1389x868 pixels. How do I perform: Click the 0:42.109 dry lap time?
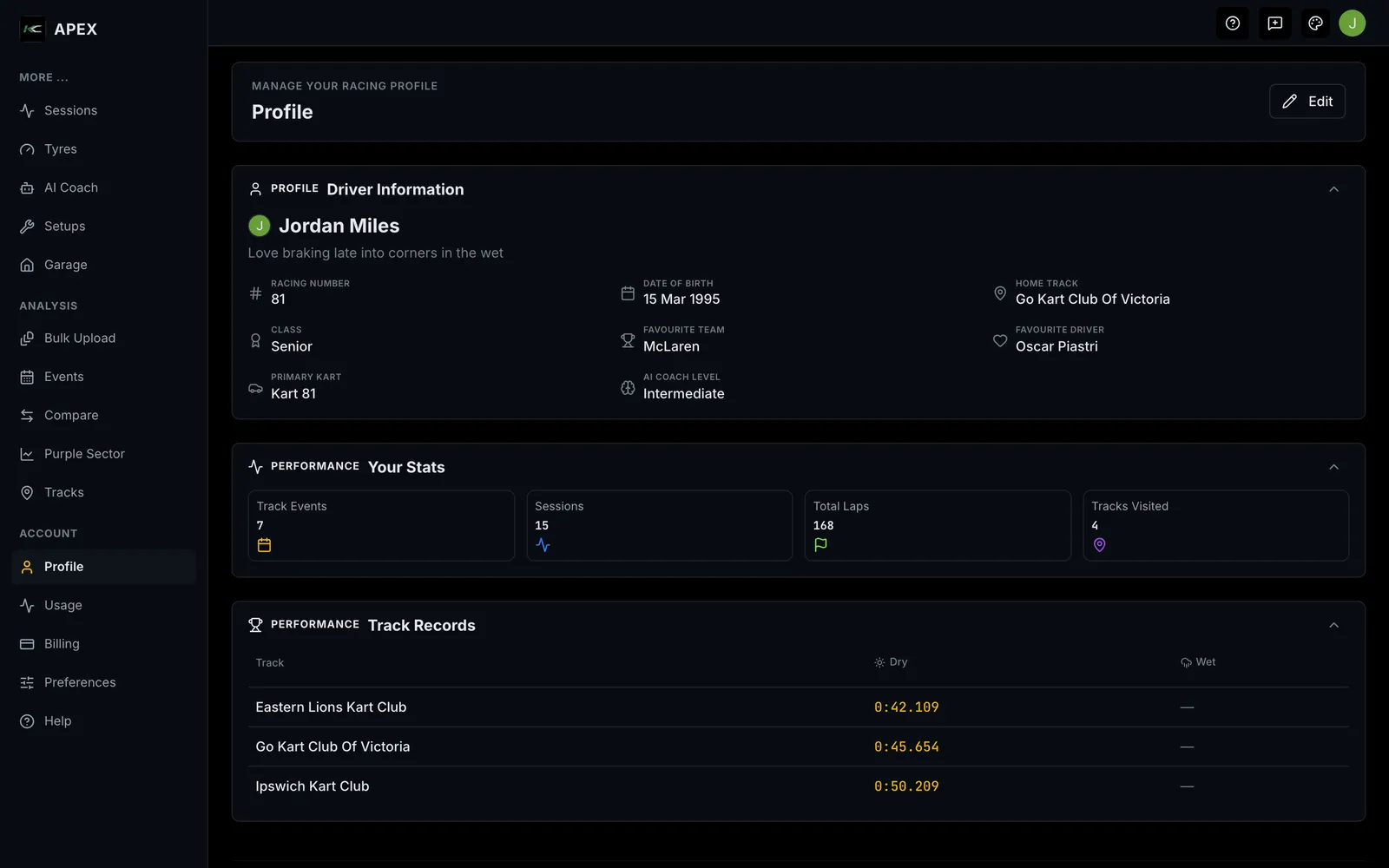[x=906, y=707]
